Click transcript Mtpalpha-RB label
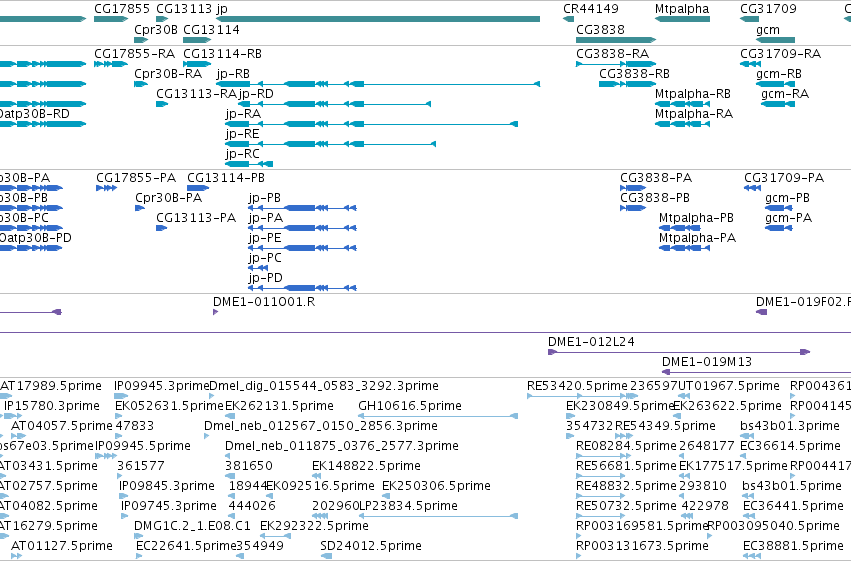This screenshot has height=561, width=851. [x=693, y=94]
